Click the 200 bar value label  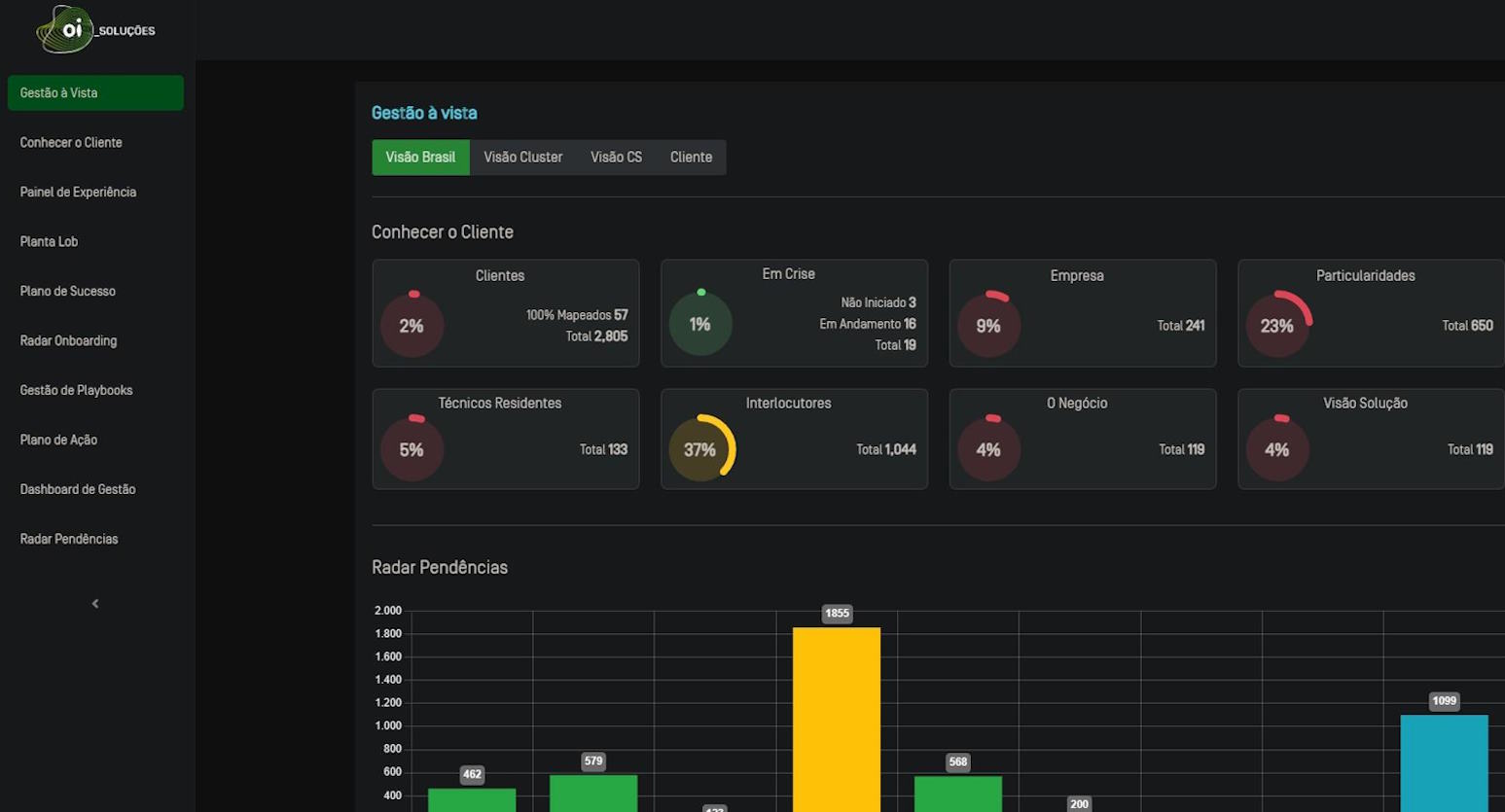coord(1079,804)
